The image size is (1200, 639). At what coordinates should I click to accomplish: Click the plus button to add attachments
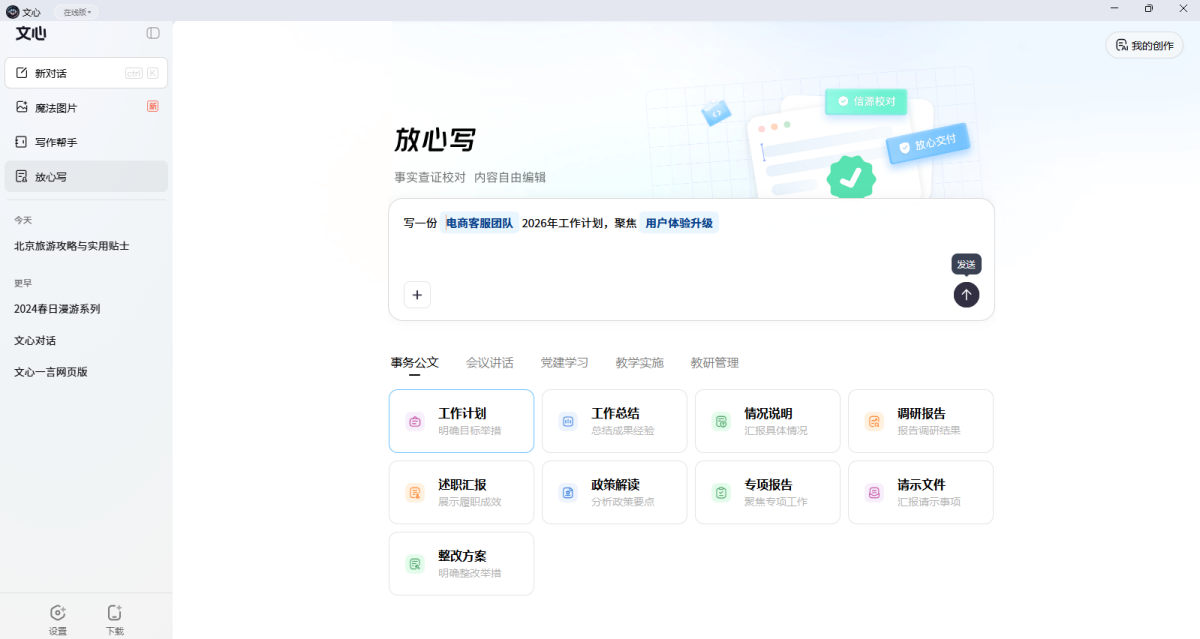pyautogui.click(x=417, y=294)
